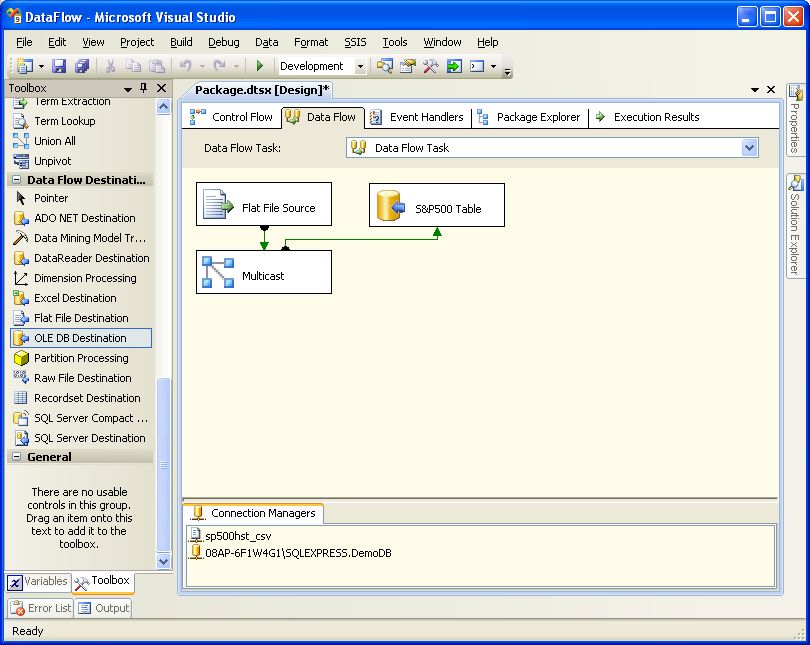Click the Copy toolbar icon
The image size is (810, 645).
click(133, 66)
